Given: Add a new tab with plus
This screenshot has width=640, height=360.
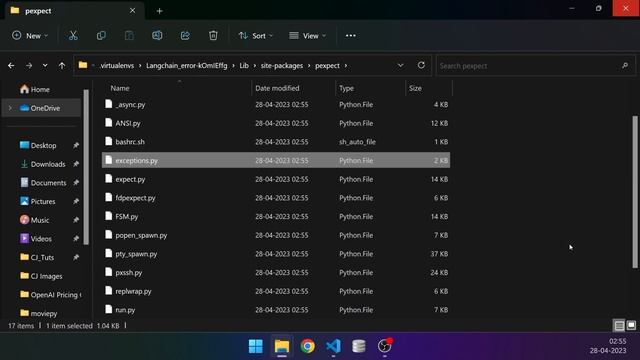Looking at the screenshot, I should [160, 11].
